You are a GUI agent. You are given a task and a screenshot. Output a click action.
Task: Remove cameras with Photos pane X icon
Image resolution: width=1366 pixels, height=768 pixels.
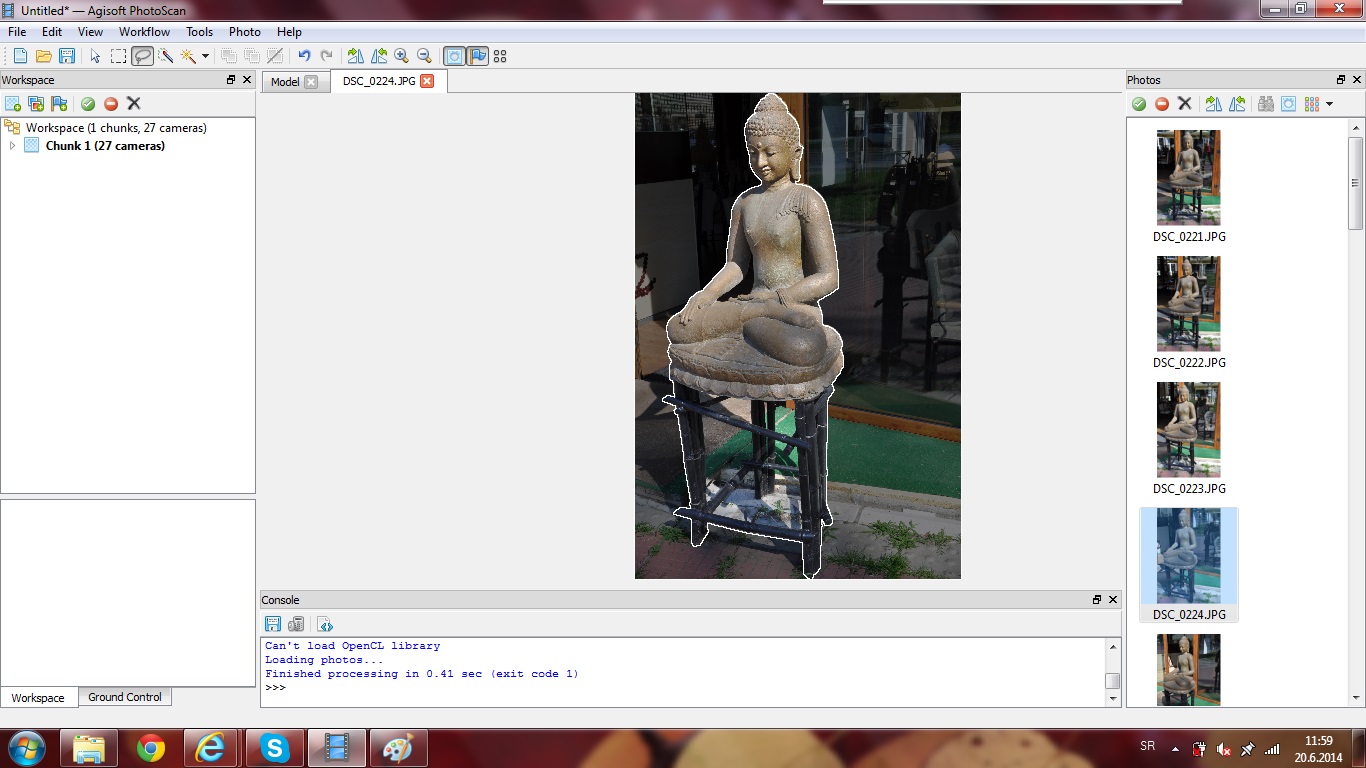(1185, 104)
